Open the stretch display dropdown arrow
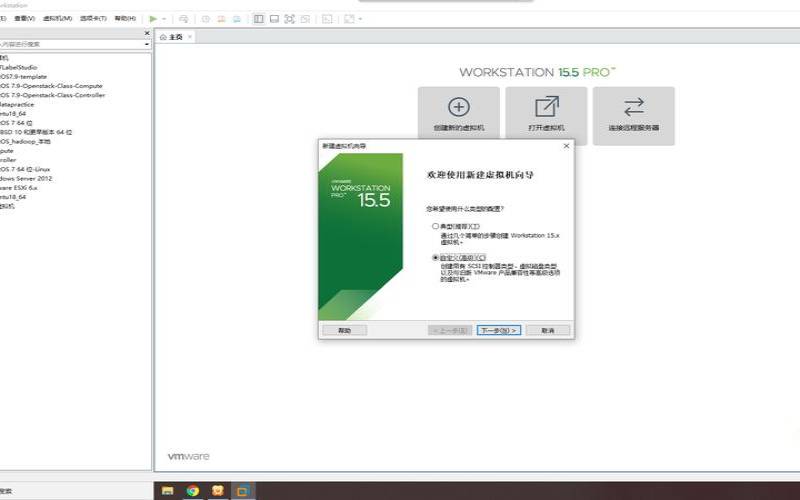 tap(360, 19)
